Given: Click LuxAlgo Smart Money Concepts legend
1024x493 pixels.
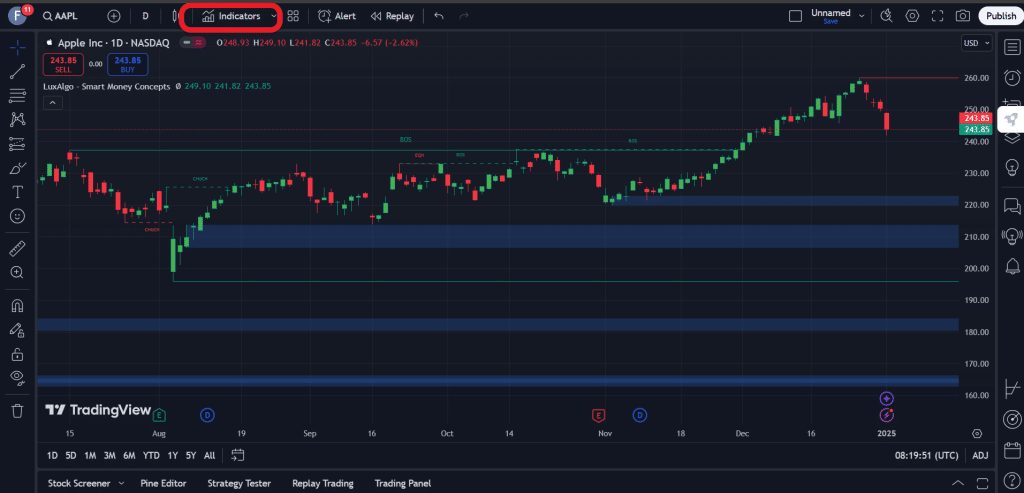Looking at the screenshot, I should pos(107,86).
